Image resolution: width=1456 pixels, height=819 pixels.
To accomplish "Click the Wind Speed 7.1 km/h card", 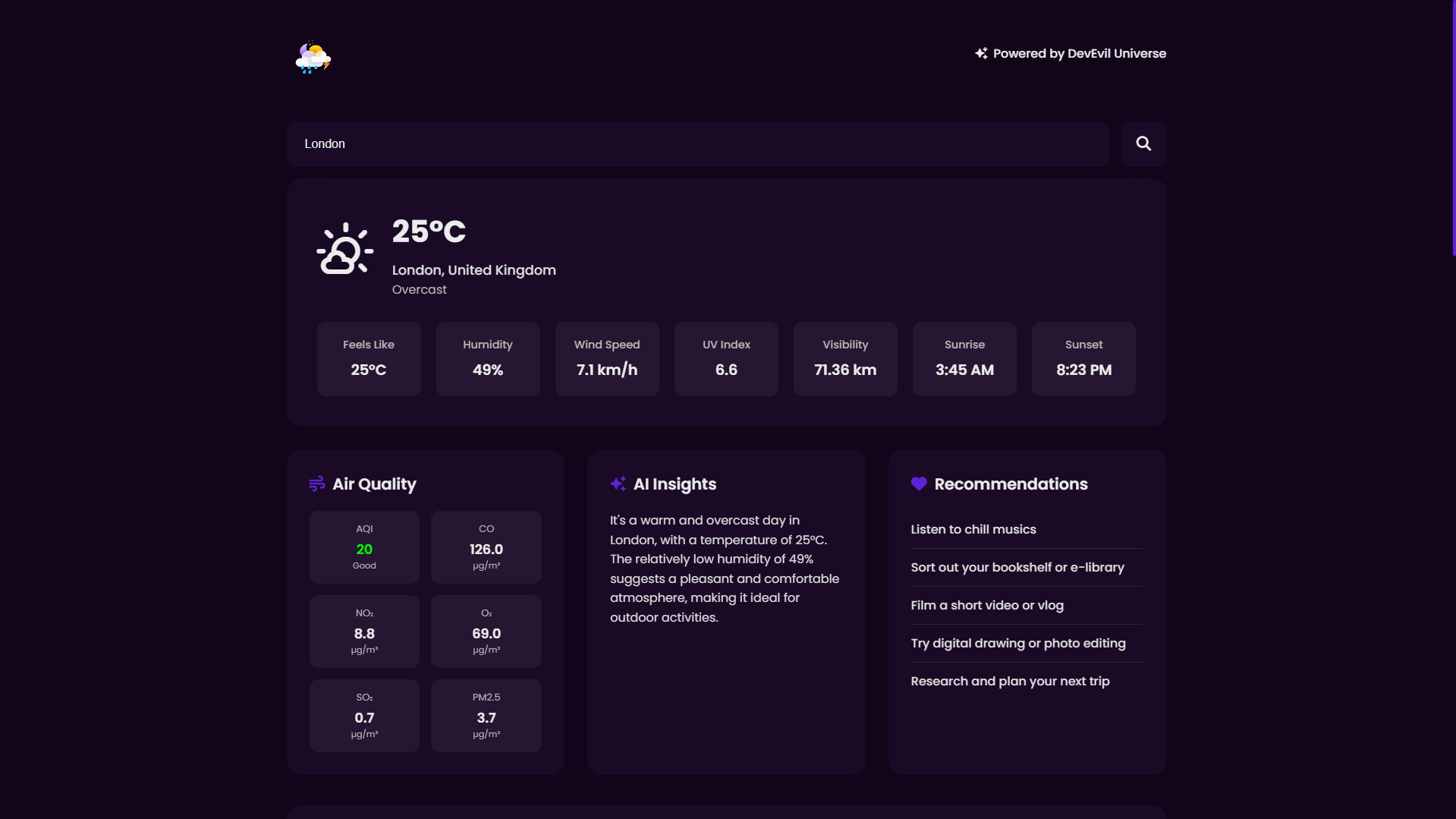I will (x=607, y=359).
